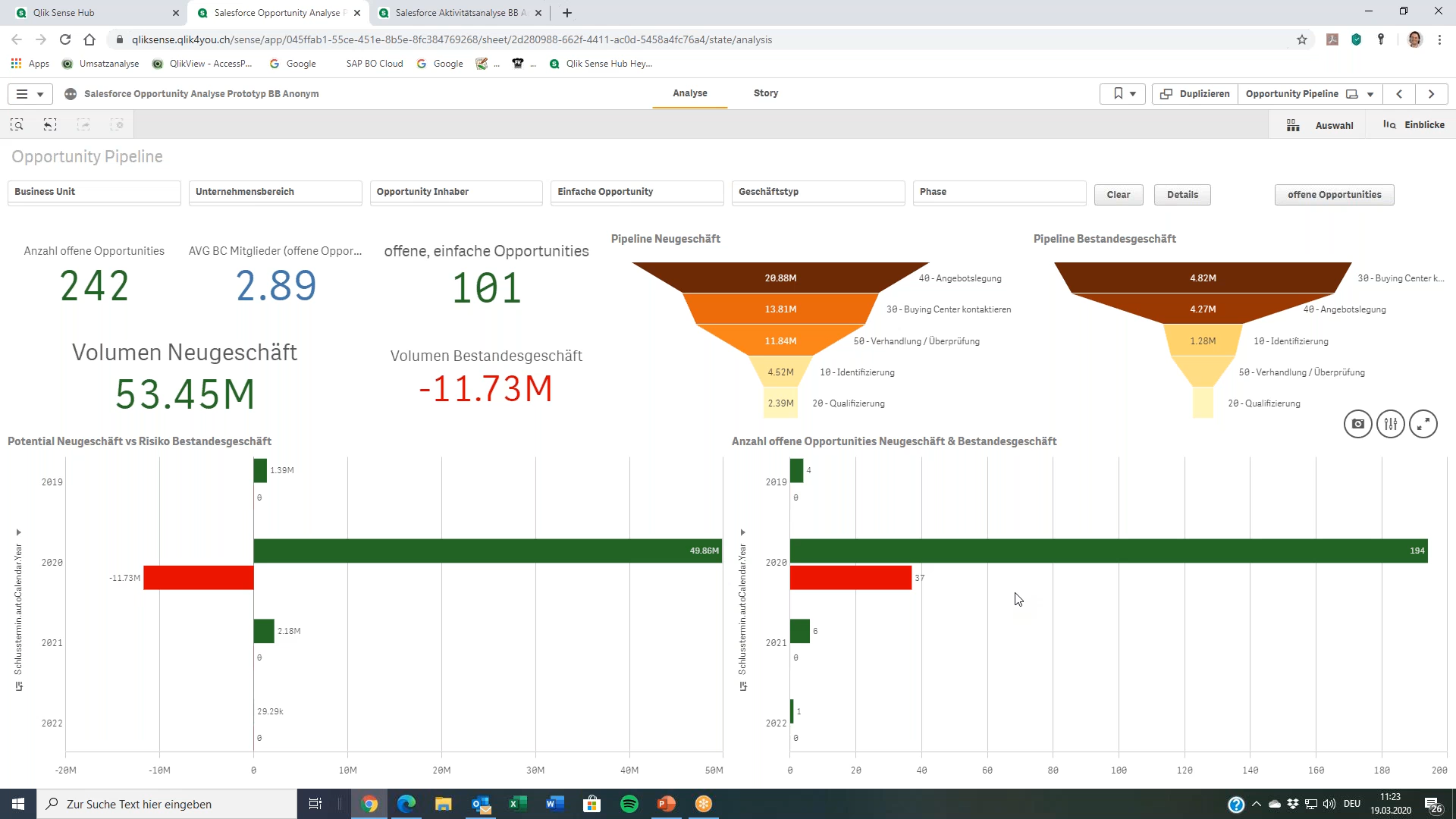This screenshot has height=819, width=1456.
Task: Open Microsoft Edge from the taskbar
Action: pyautogui.click(x=406, y=804)
